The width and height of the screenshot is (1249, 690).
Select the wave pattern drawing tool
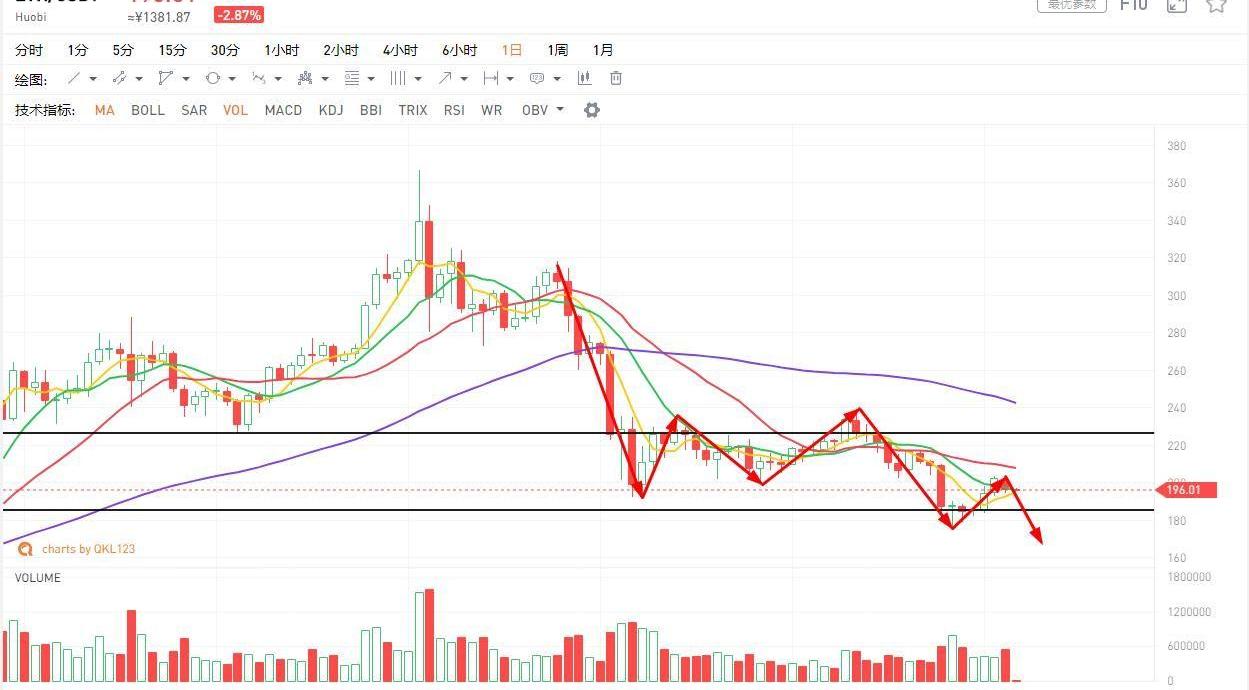260,78
